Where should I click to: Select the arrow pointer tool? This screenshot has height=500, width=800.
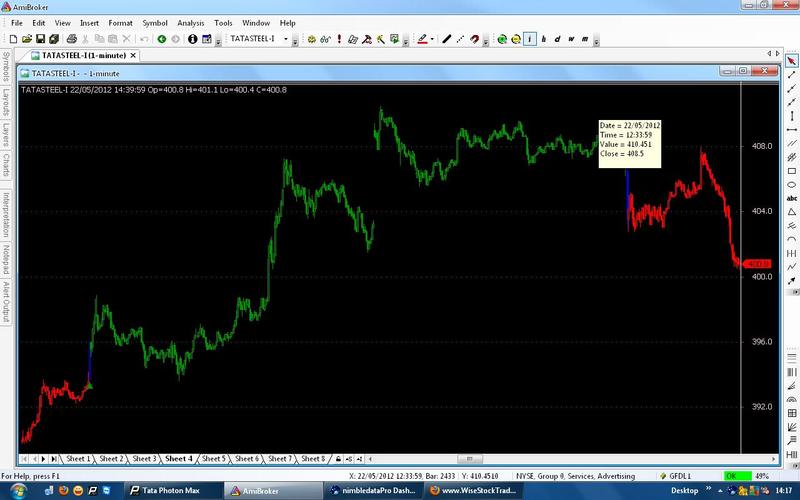[x=791, y=61]
